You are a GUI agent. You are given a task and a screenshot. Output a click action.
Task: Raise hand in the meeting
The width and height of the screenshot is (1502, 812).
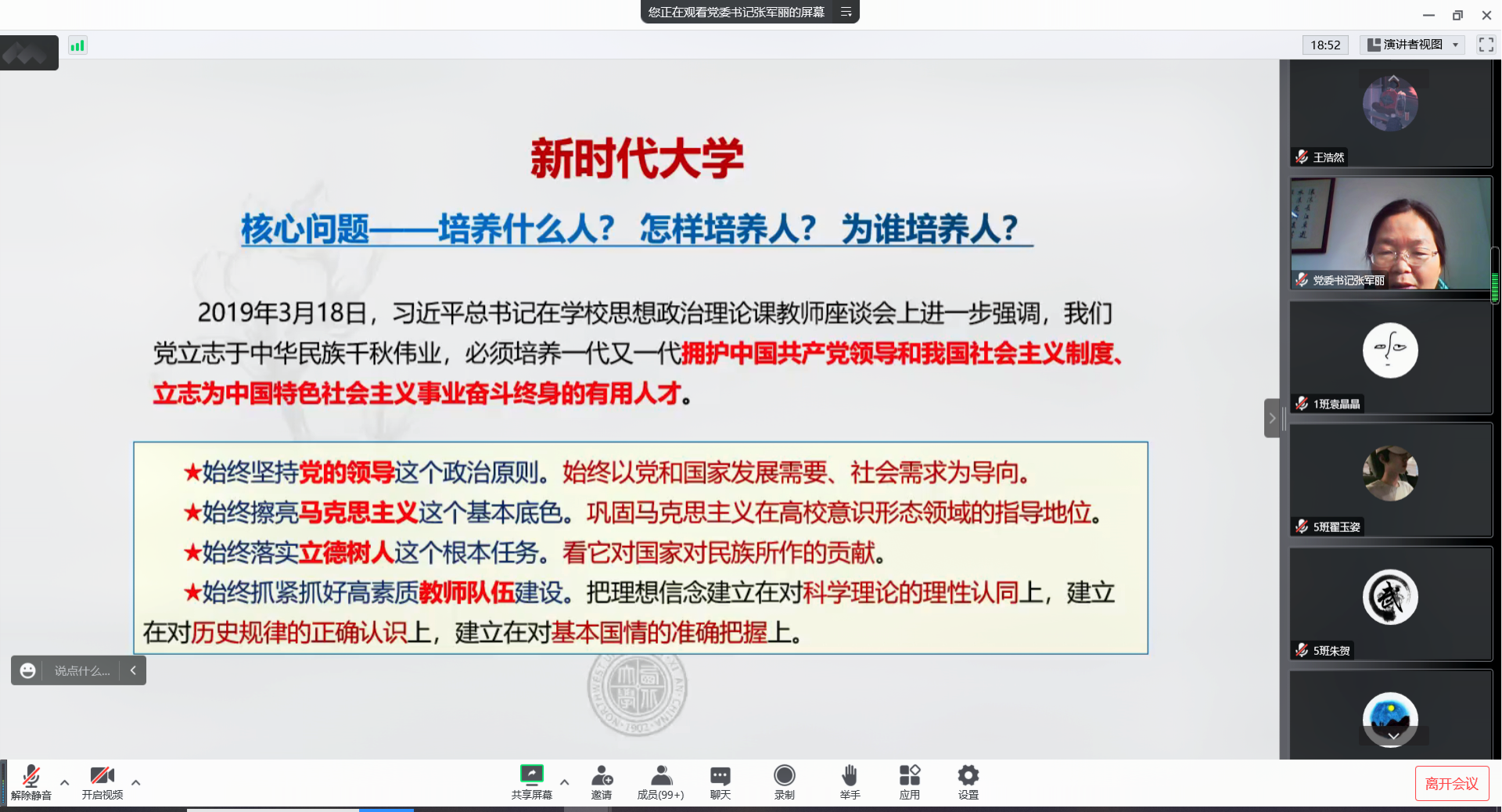850,775
